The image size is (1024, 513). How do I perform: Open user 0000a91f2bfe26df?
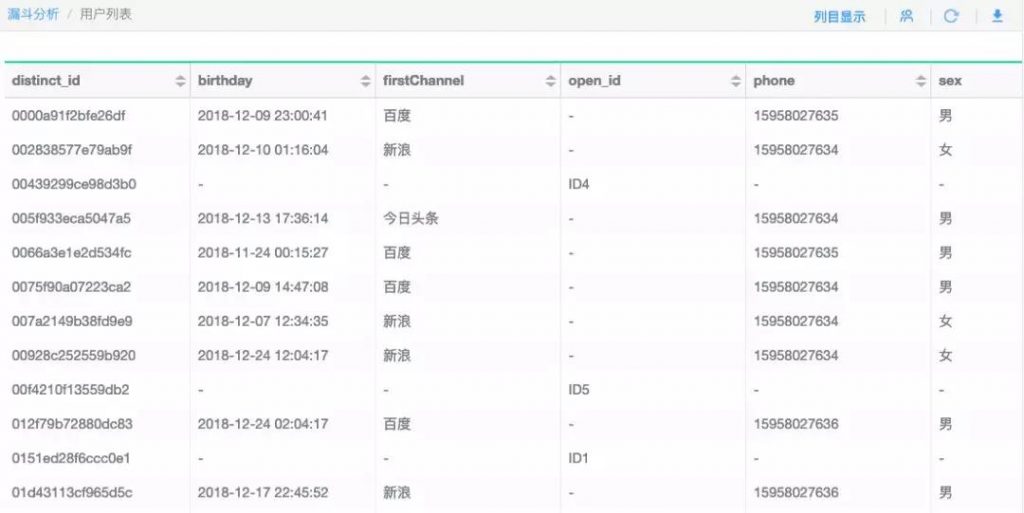tap(69, 116)
